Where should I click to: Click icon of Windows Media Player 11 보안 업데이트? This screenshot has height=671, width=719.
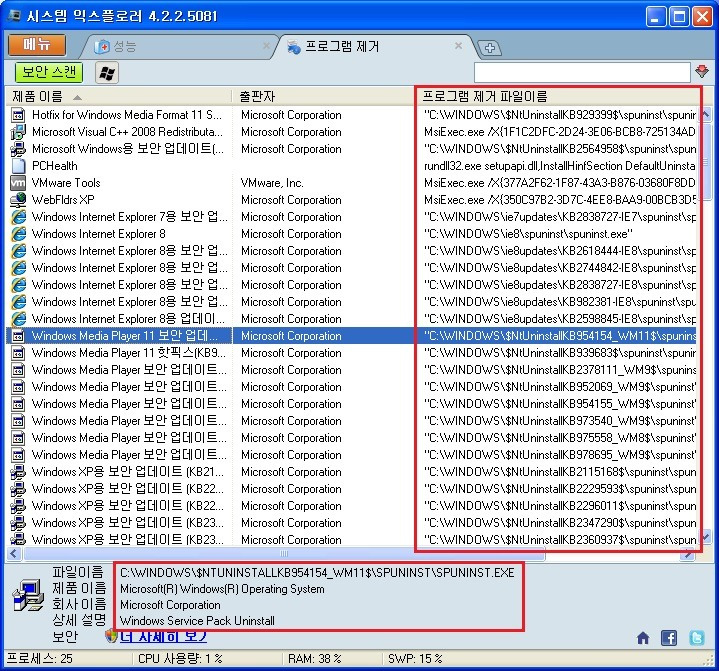click(18, 336)
